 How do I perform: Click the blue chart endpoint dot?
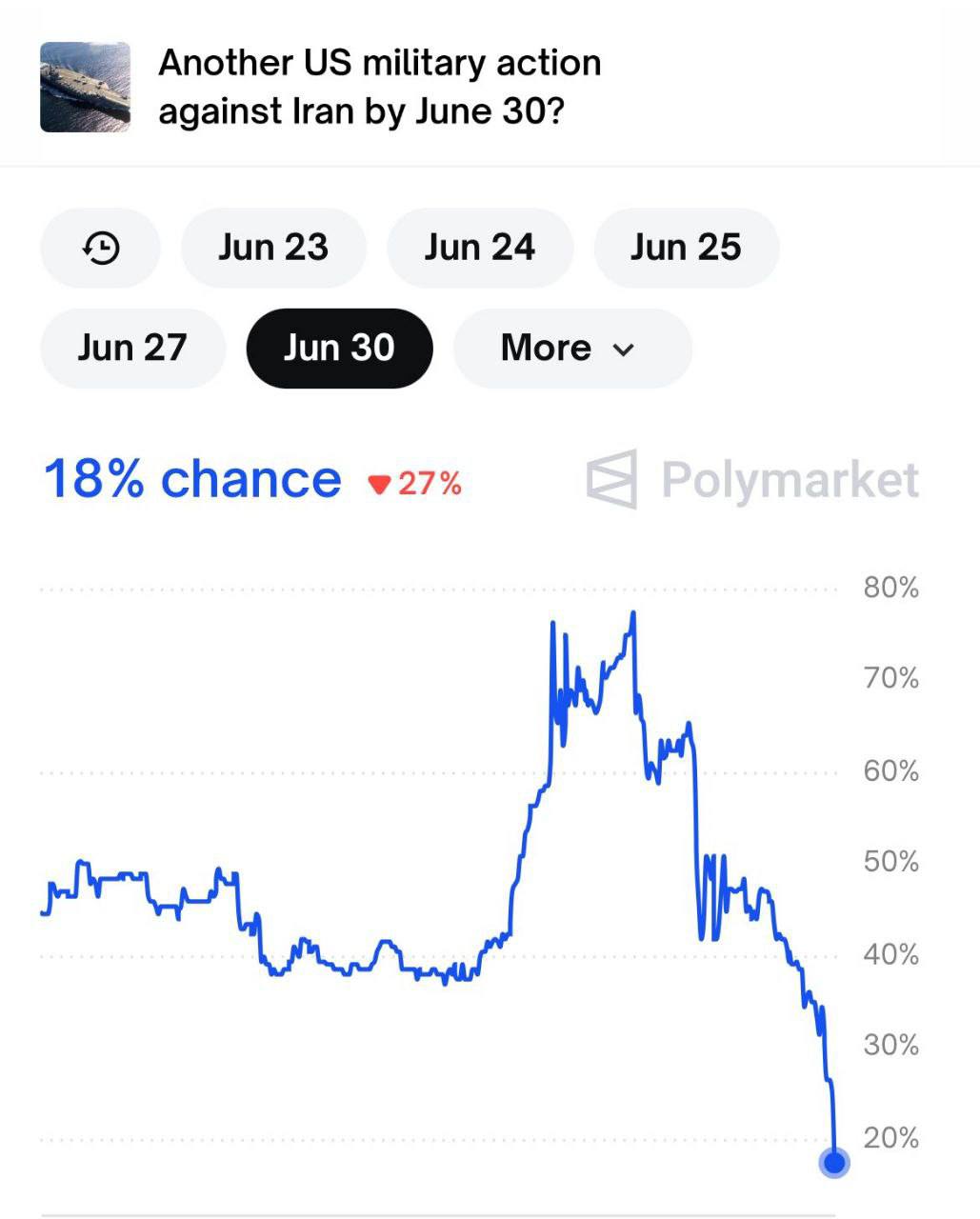(834, 1163)
